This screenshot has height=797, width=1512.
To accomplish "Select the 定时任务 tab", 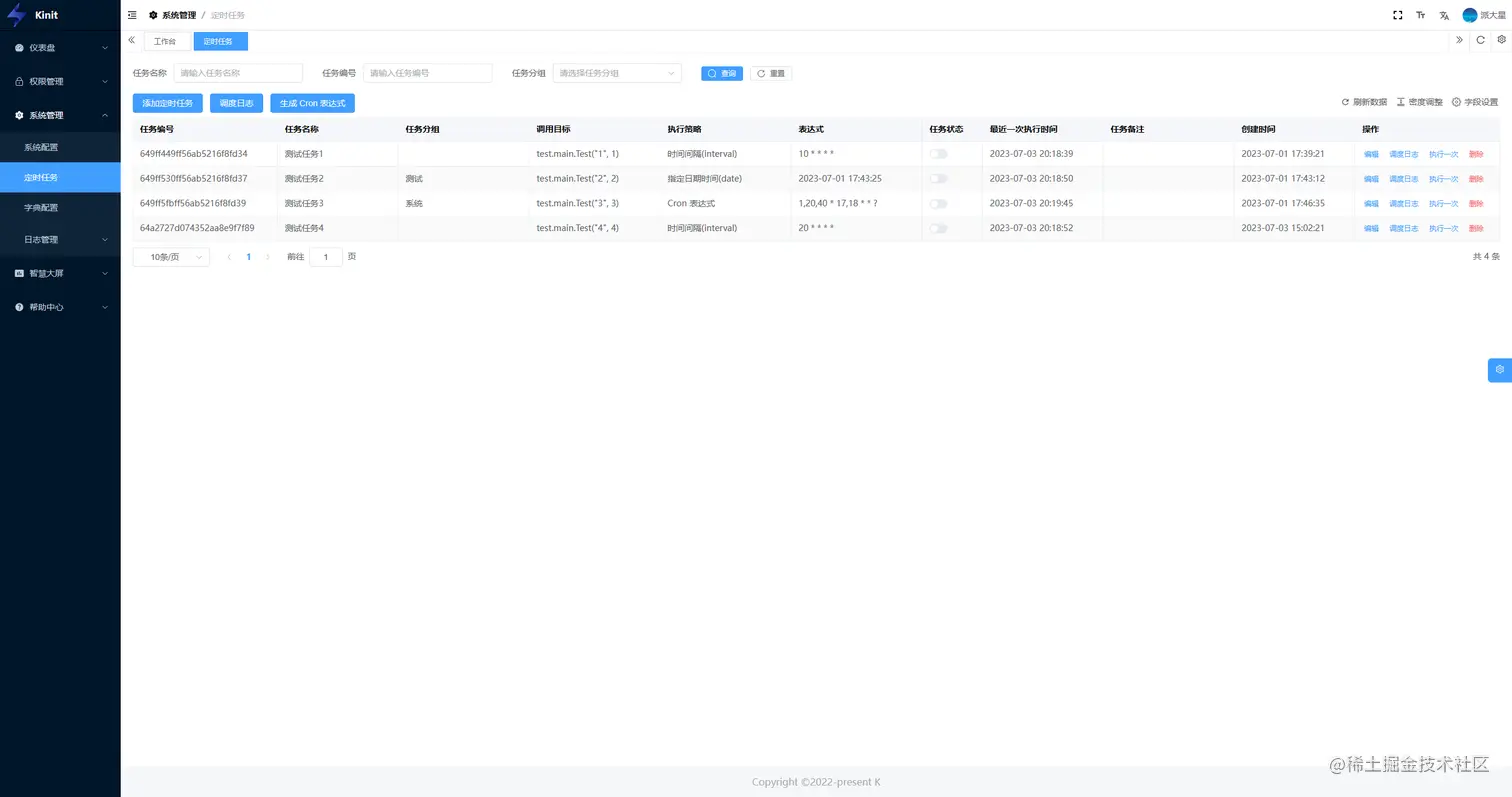I will pyautogui.click(x=220, y=41).
